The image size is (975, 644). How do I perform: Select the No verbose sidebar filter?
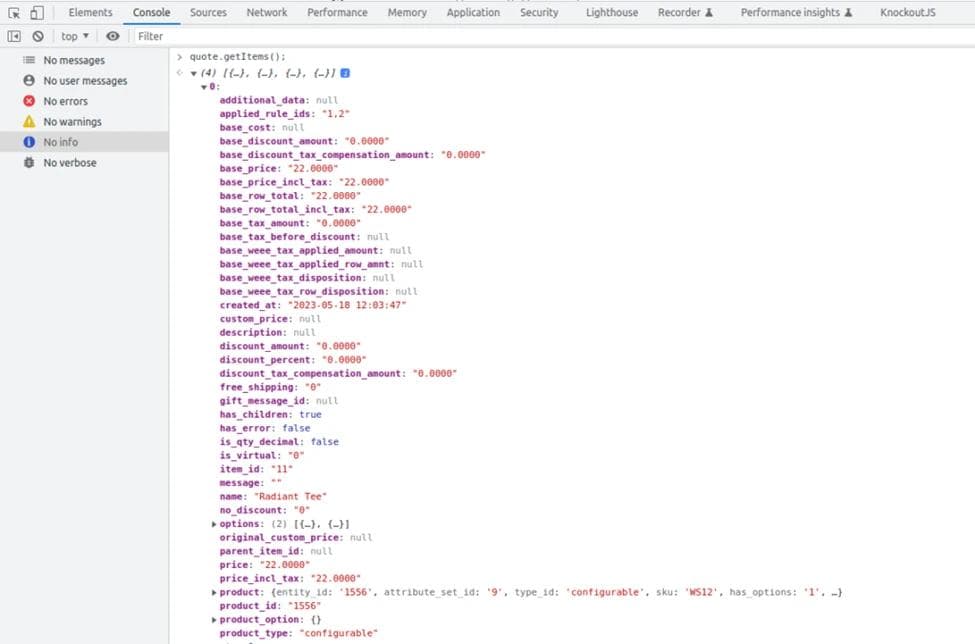coord(85,163)
